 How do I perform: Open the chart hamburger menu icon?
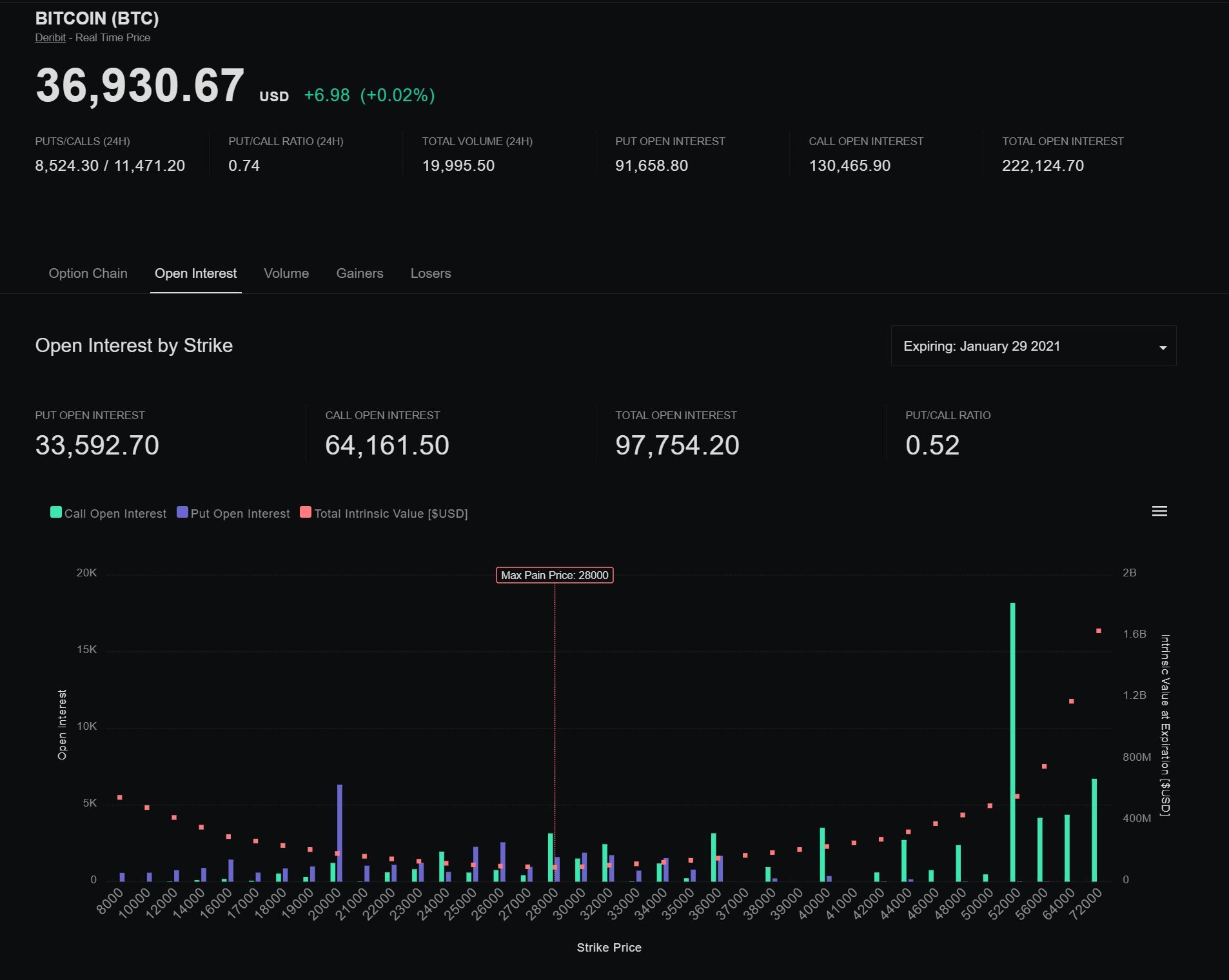1159,511
